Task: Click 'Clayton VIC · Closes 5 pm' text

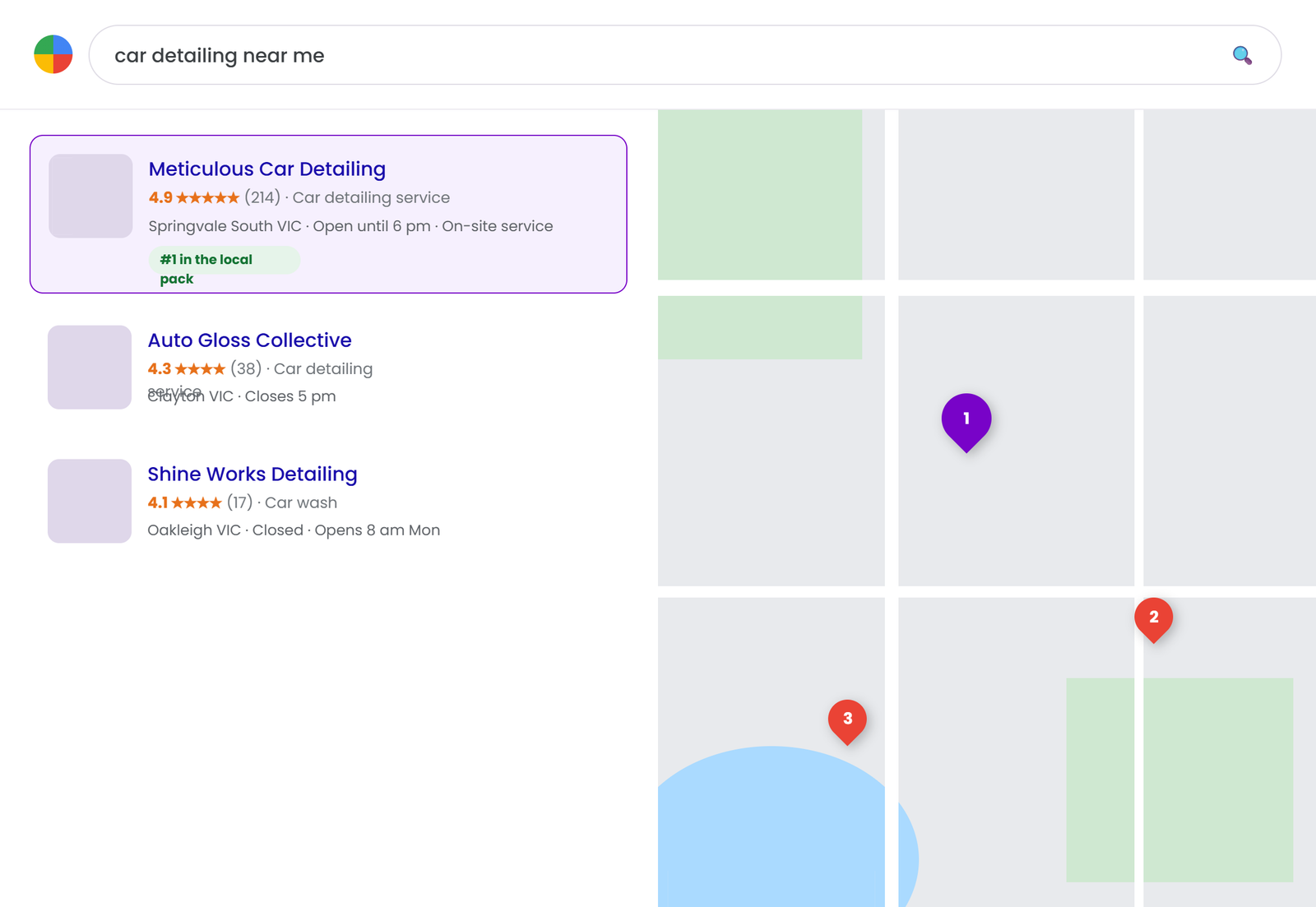Action: tap(242, 396)
